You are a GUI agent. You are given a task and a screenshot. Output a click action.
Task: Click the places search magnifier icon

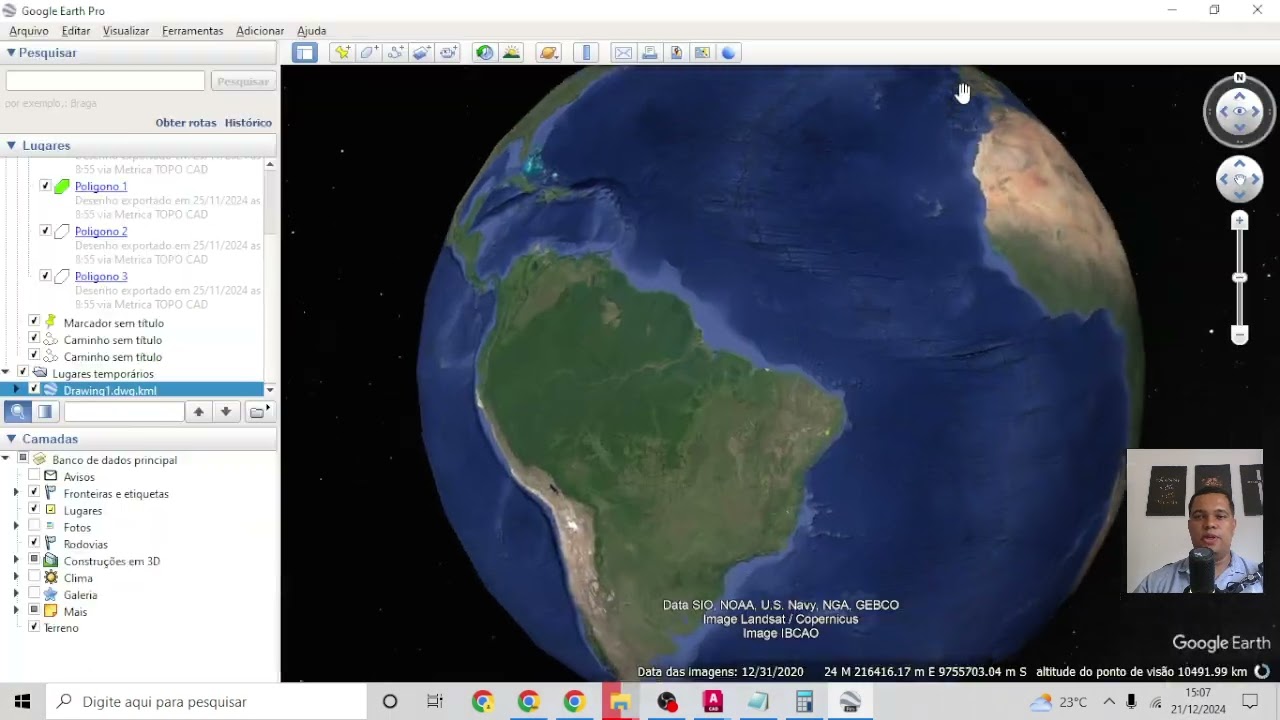(x=18, y=411)
